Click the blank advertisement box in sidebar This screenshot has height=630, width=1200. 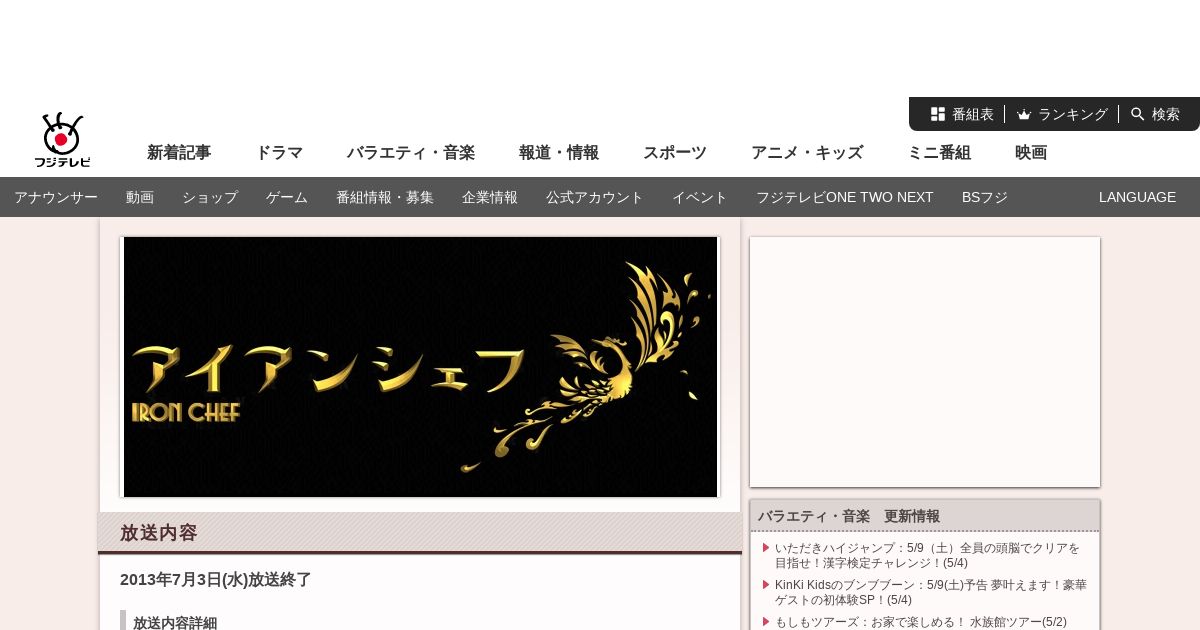point(925,362)
